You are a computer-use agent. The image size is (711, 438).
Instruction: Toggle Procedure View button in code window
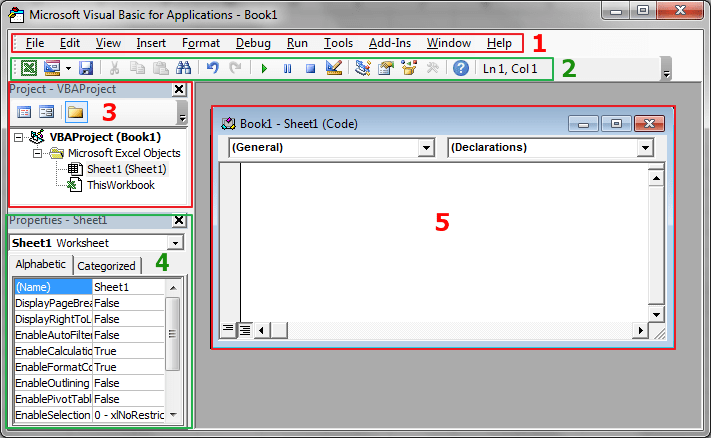point(228,330)
